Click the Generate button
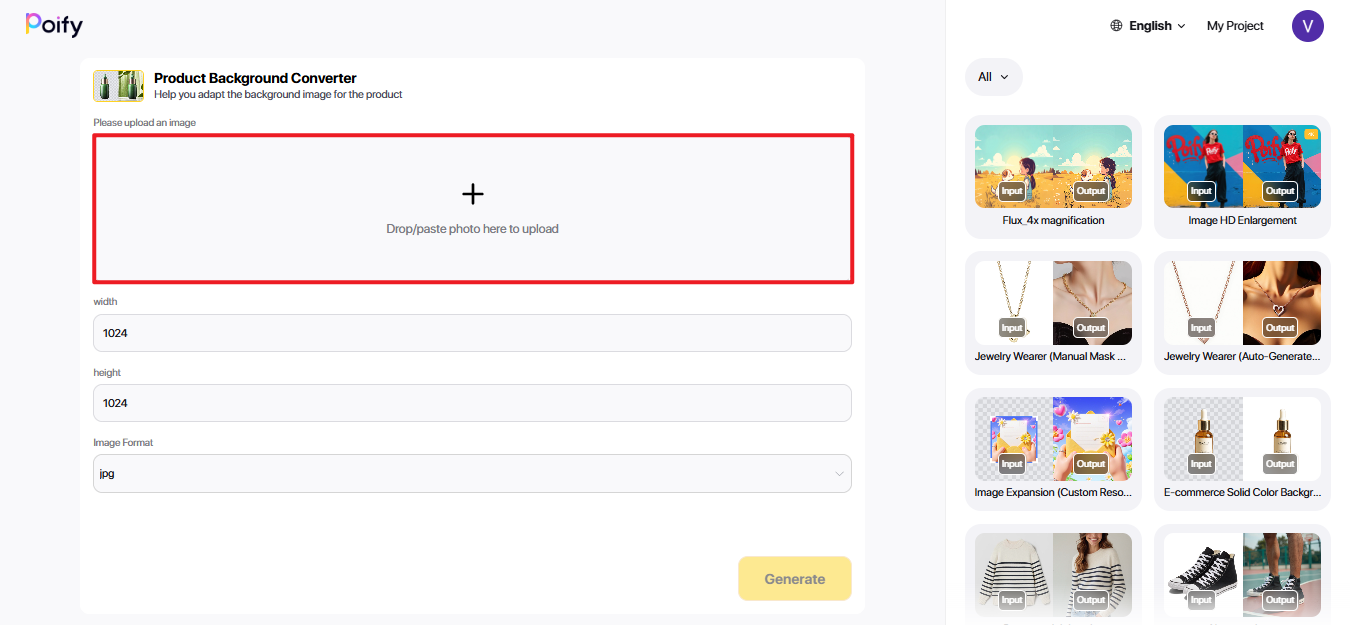Screen dimensions: 1350x625 [x=795, y=579]
